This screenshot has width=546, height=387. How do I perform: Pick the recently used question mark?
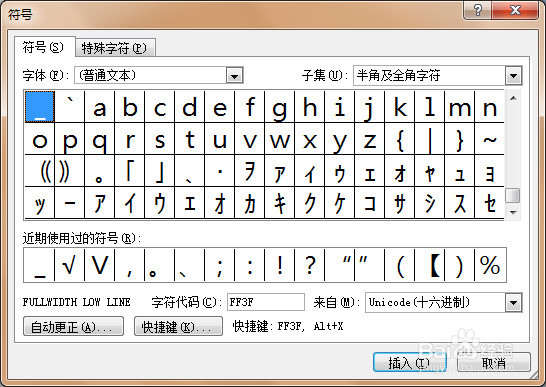click(309, 265)
